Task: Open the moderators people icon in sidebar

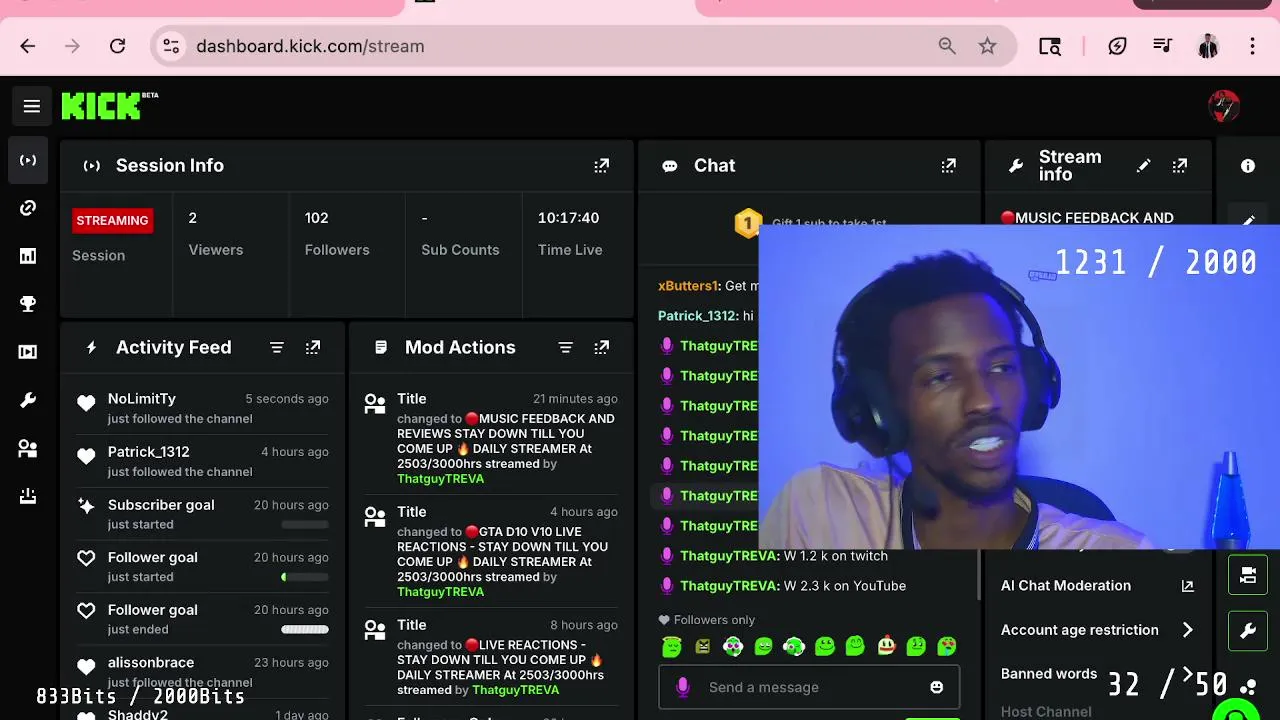Action: click(x=28, y=449)
